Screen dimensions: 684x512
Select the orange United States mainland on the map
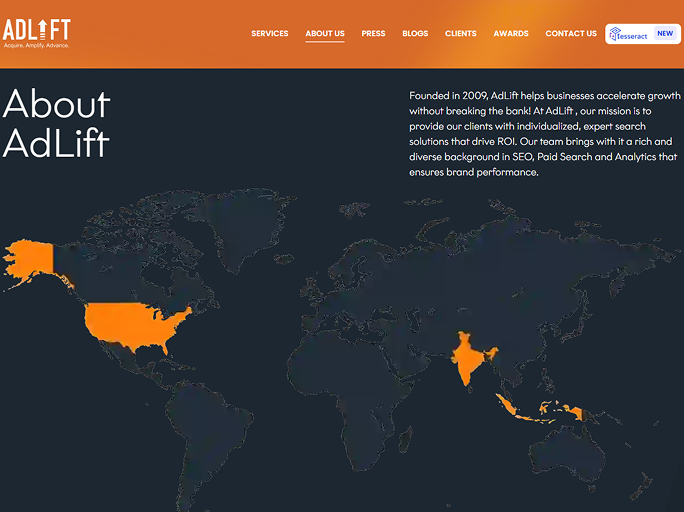(135, 324)
